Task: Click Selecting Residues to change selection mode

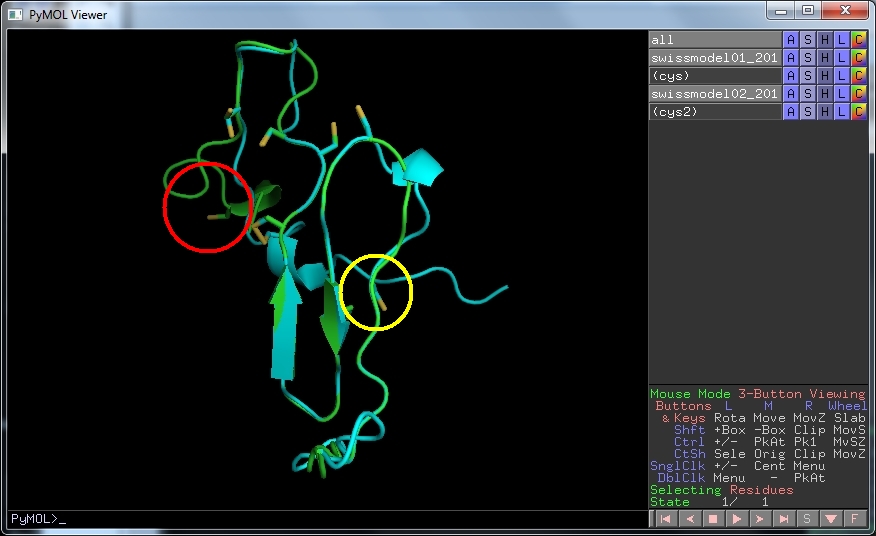Action: 721,490
